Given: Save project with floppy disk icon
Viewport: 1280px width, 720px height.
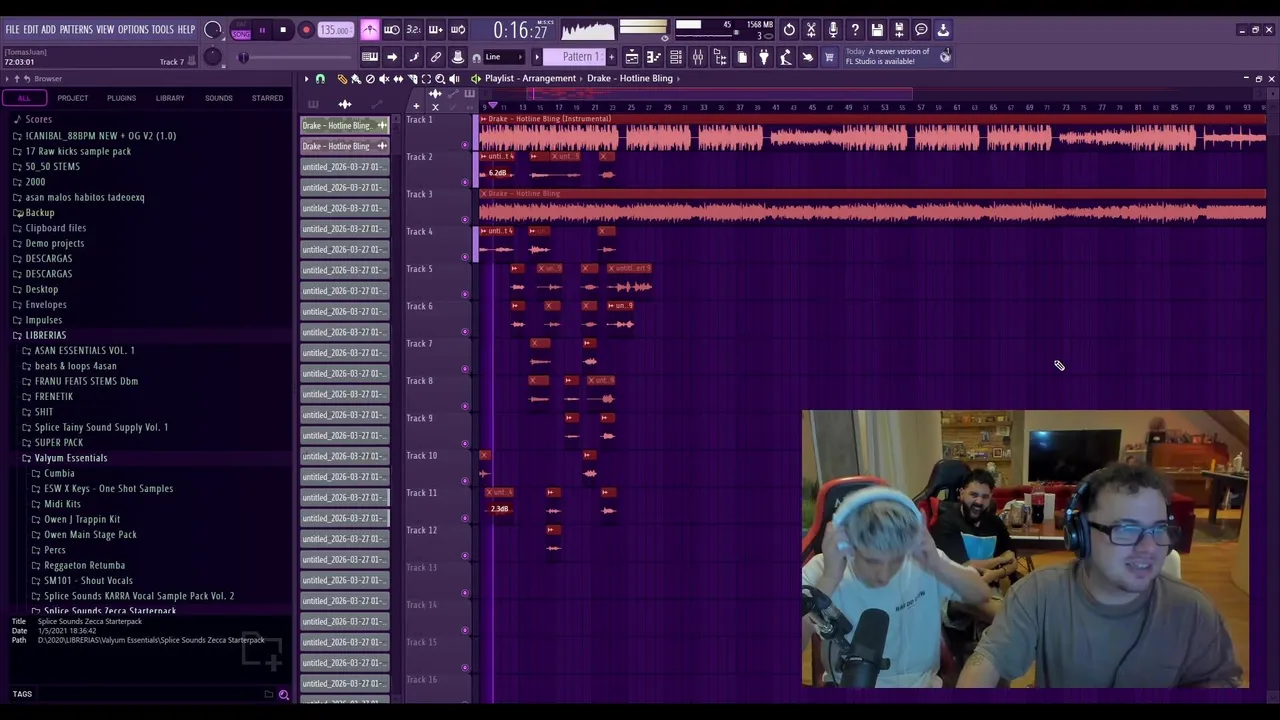Looking at the screenshot, I should [x=877, y=30].
